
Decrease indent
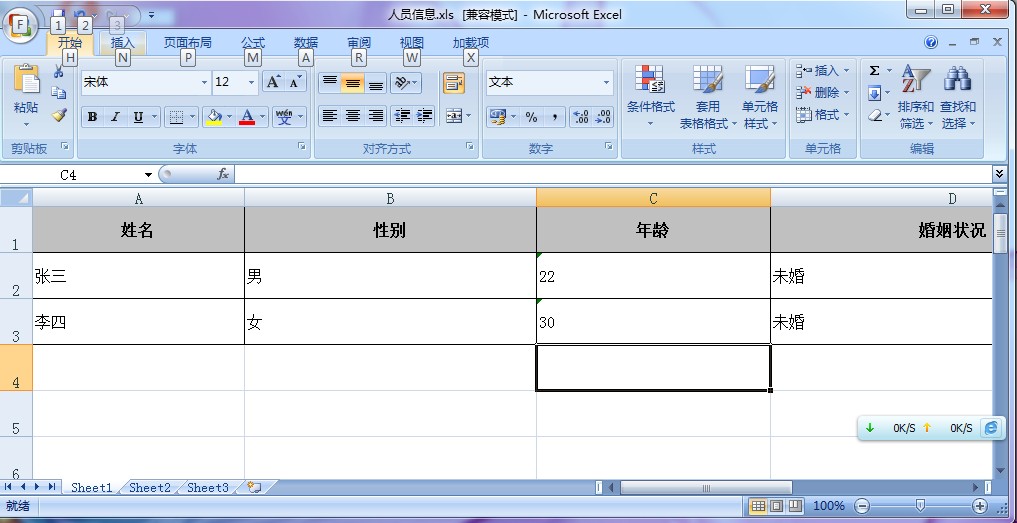click(x=402, y=116)
